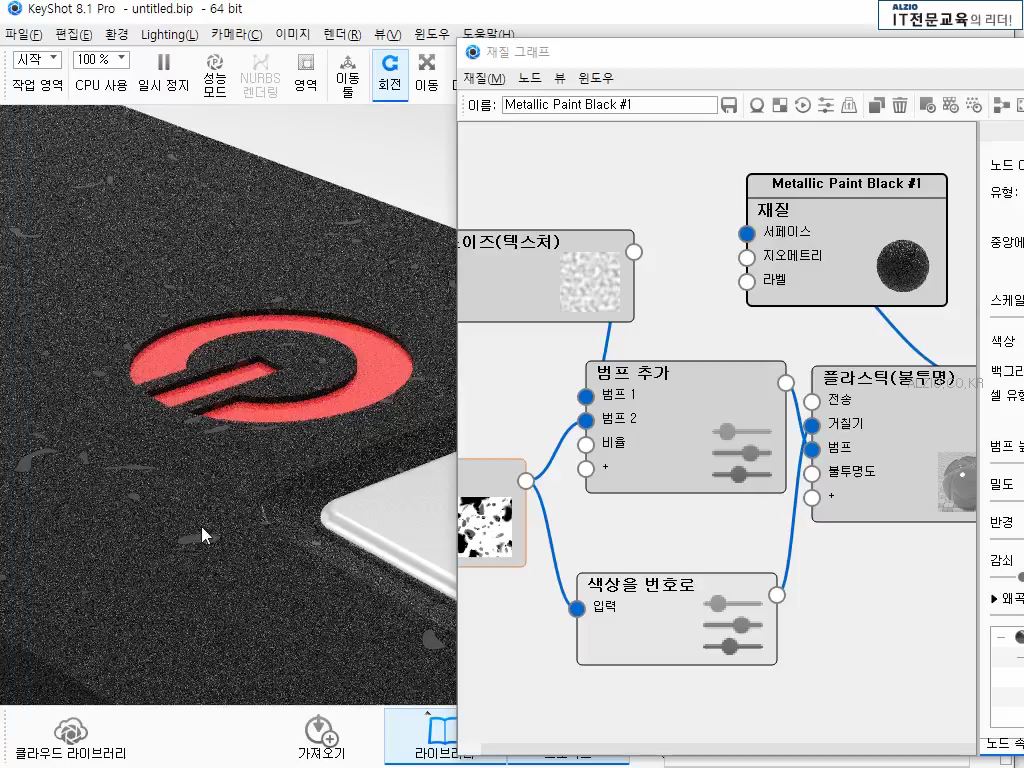Click the NURBS 렌더링 button
This screenshot has height=768, width=1024.
(x=260, y=75)
